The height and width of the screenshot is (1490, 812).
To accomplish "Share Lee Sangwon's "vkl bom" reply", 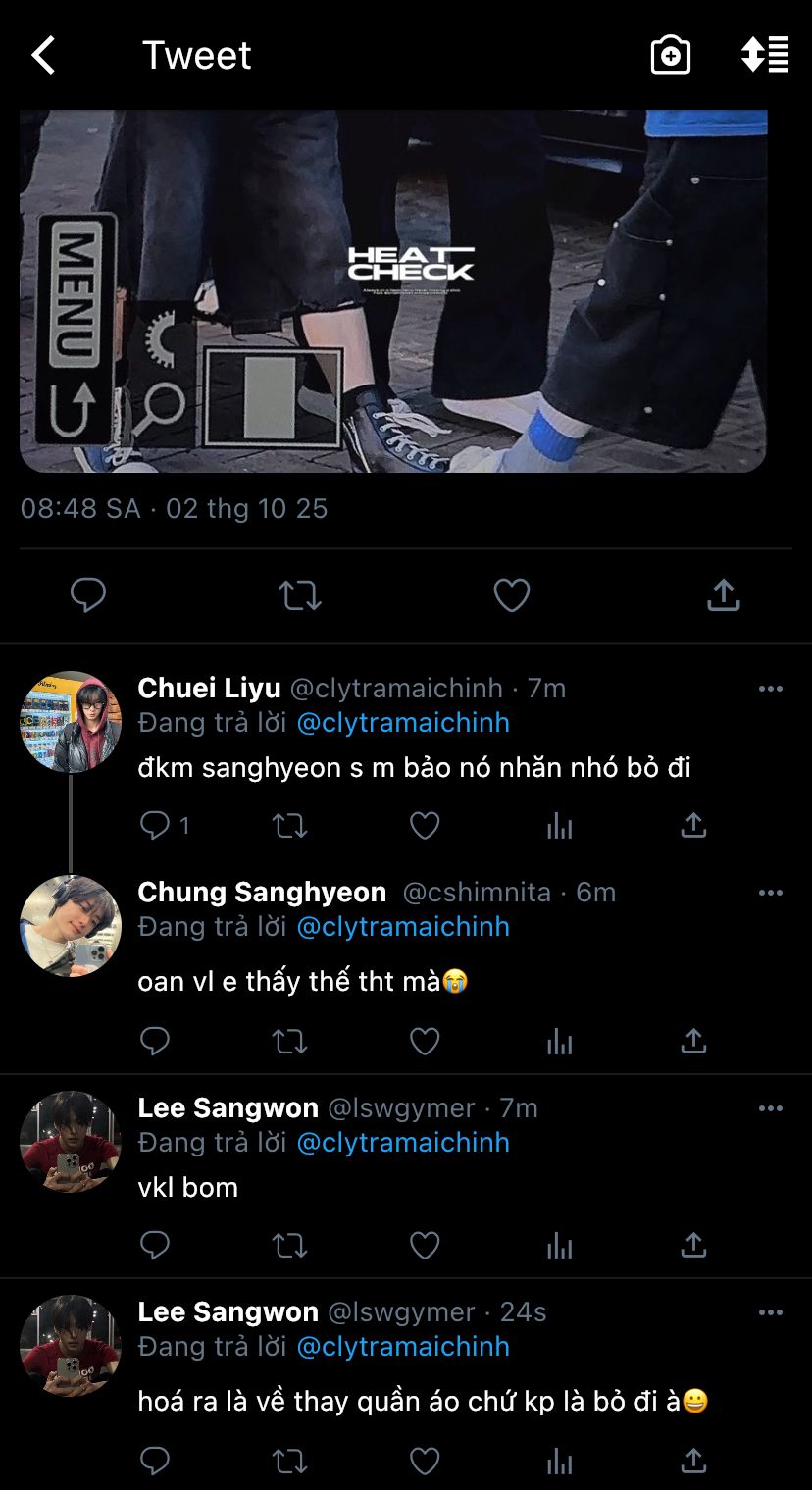I will (693, 1246).
